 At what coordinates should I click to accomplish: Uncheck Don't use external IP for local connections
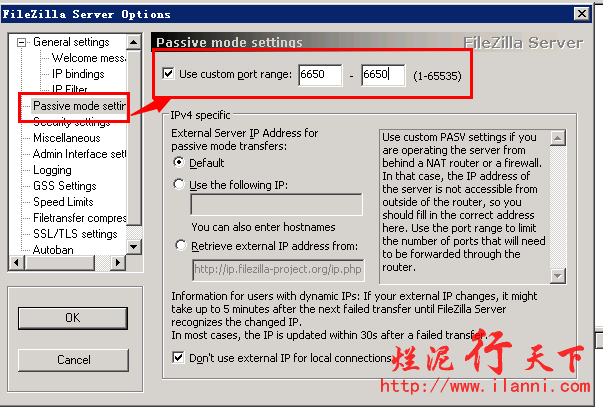point(177,358)
